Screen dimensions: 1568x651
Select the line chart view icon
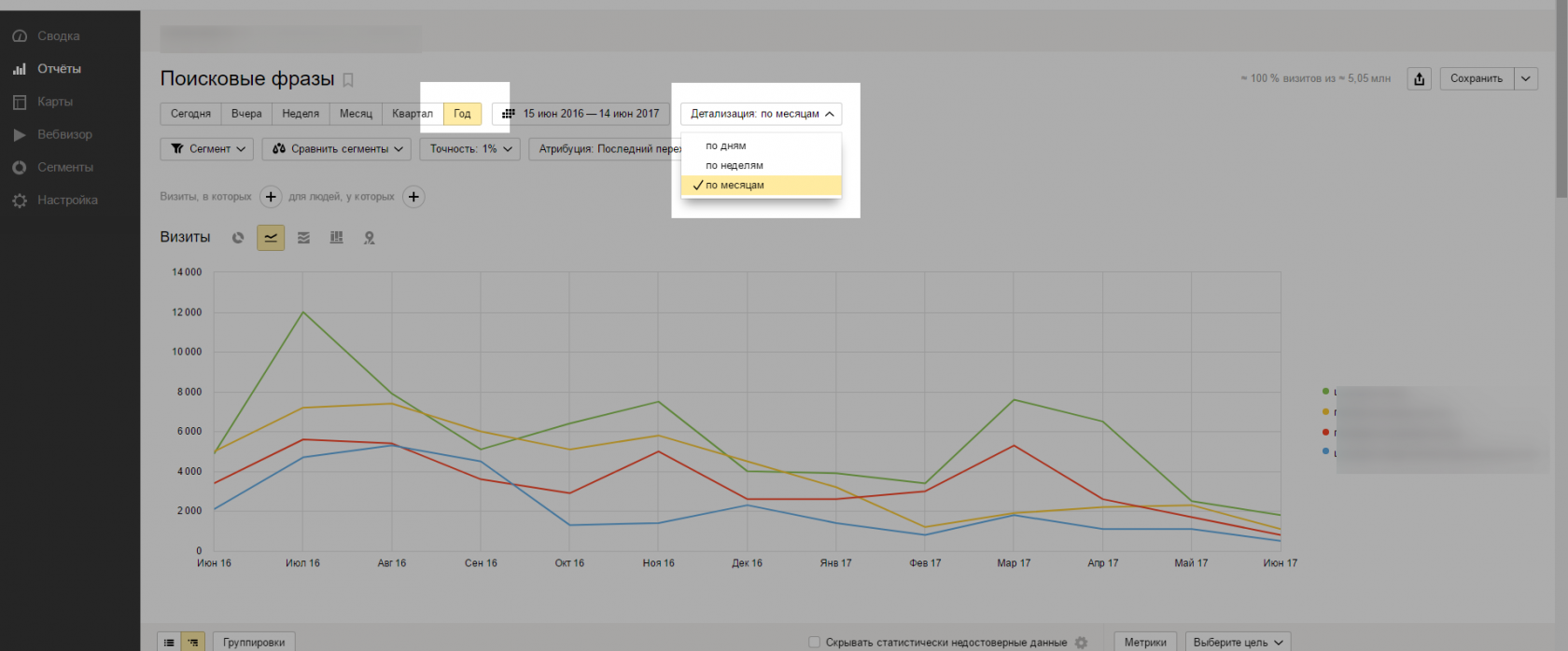pyautogui.click(x=271, y=238)
